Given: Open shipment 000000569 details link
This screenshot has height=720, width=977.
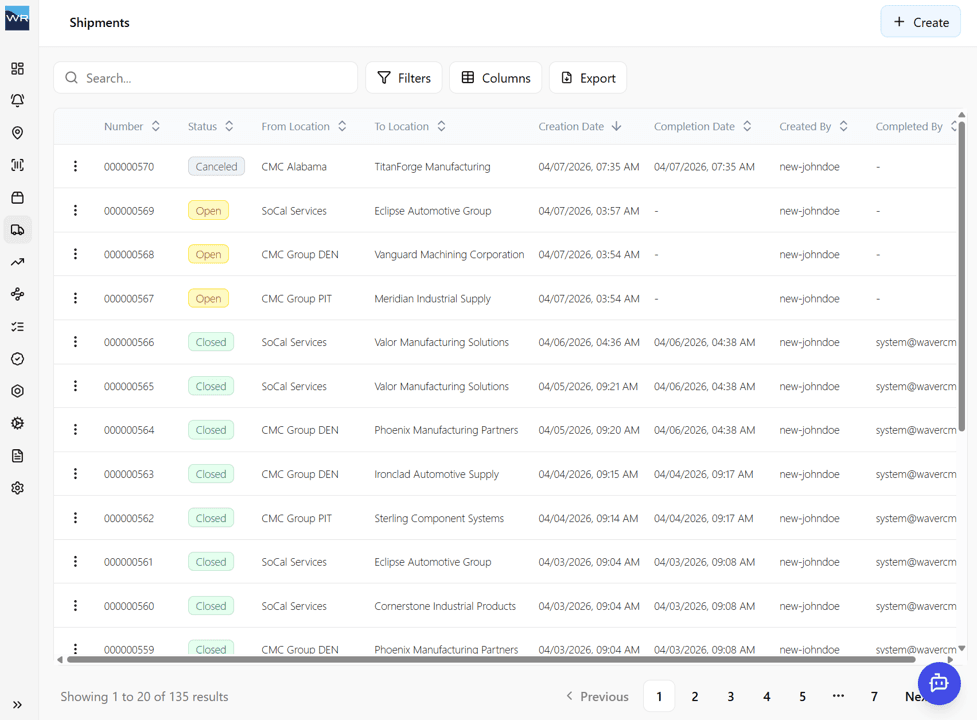Looking at the screenshot, I should pyautogui.click(x=128, y=210).
